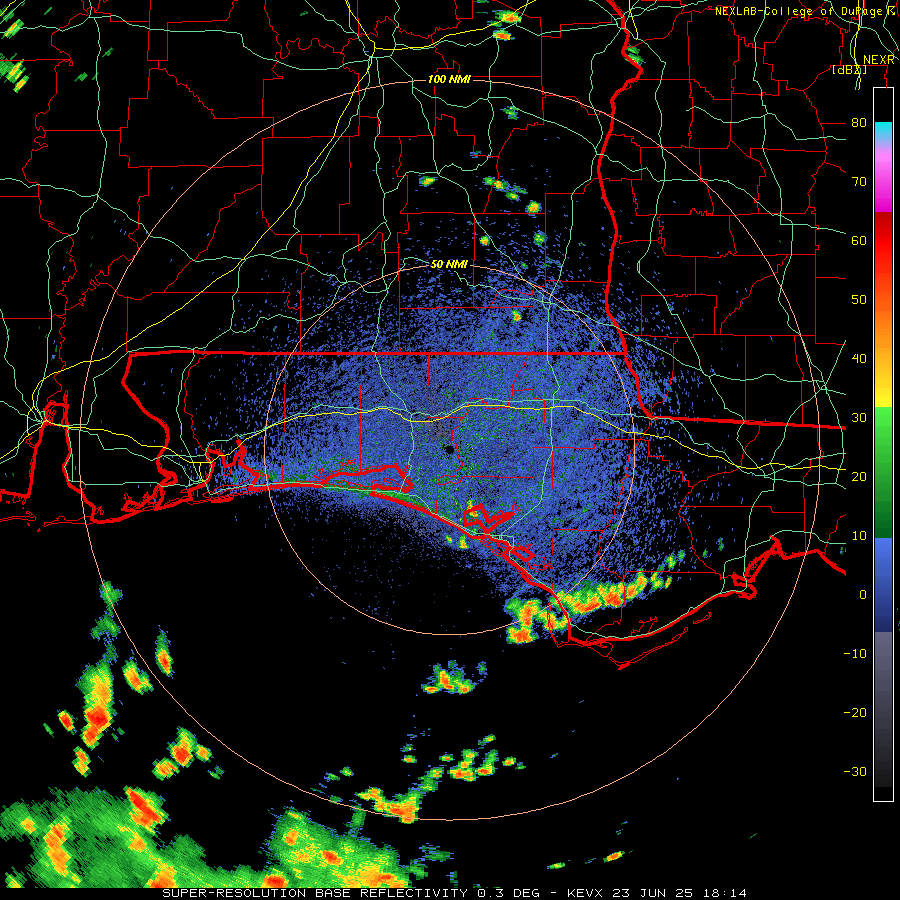Click the -30 value on the dBZ scale
This screenshot has width=900, height=900.
tap(855, 771)
